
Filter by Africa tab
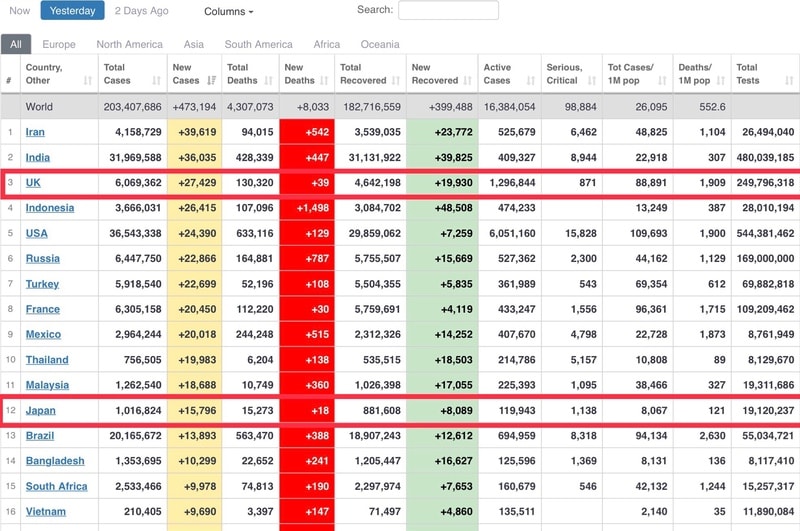coord(327,44)
